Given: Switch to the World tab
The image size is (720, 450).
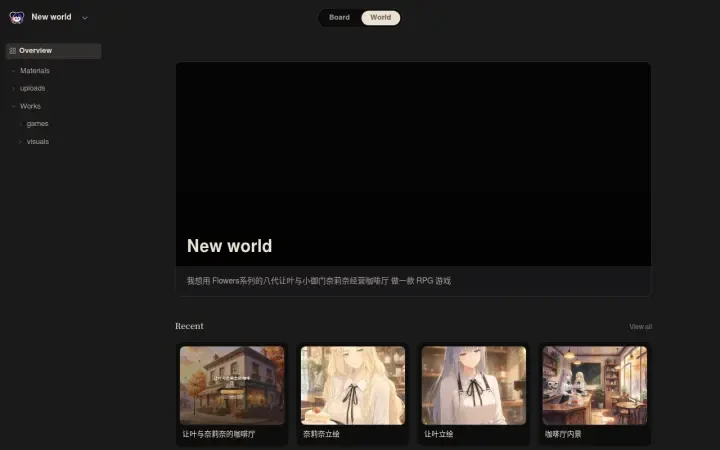Looking at the screenshot, I should (381, 17).
